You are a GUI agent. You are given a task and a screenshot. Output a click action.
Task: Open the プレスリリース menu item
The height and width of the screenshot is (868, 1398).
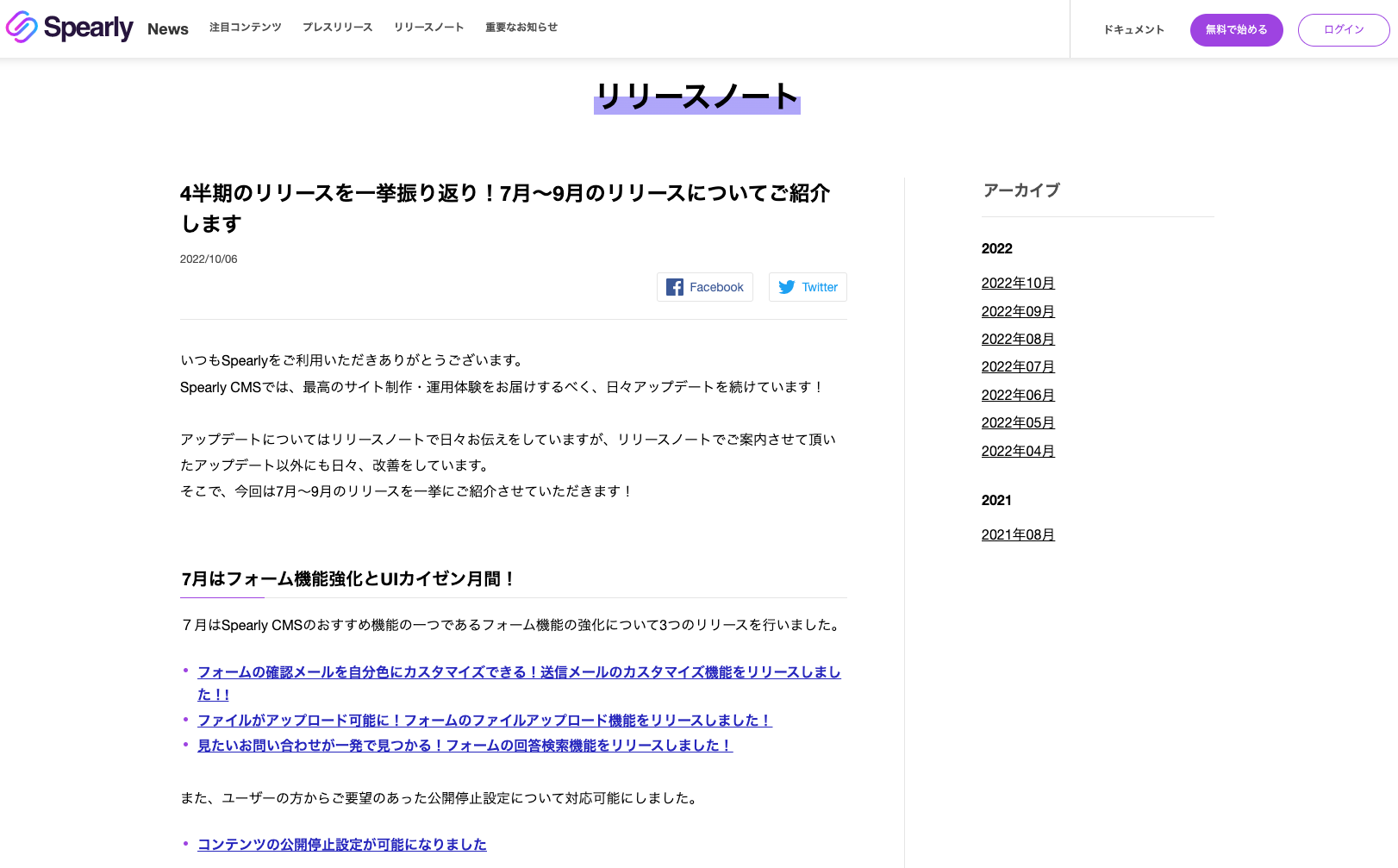tap(338, 28)
